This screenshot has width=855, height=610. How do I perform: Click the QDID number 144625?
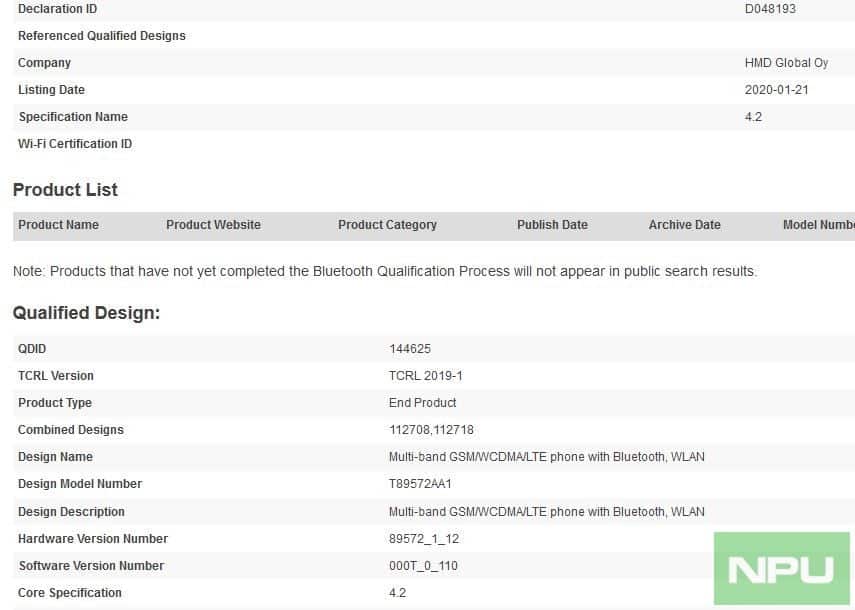[410, 349]
